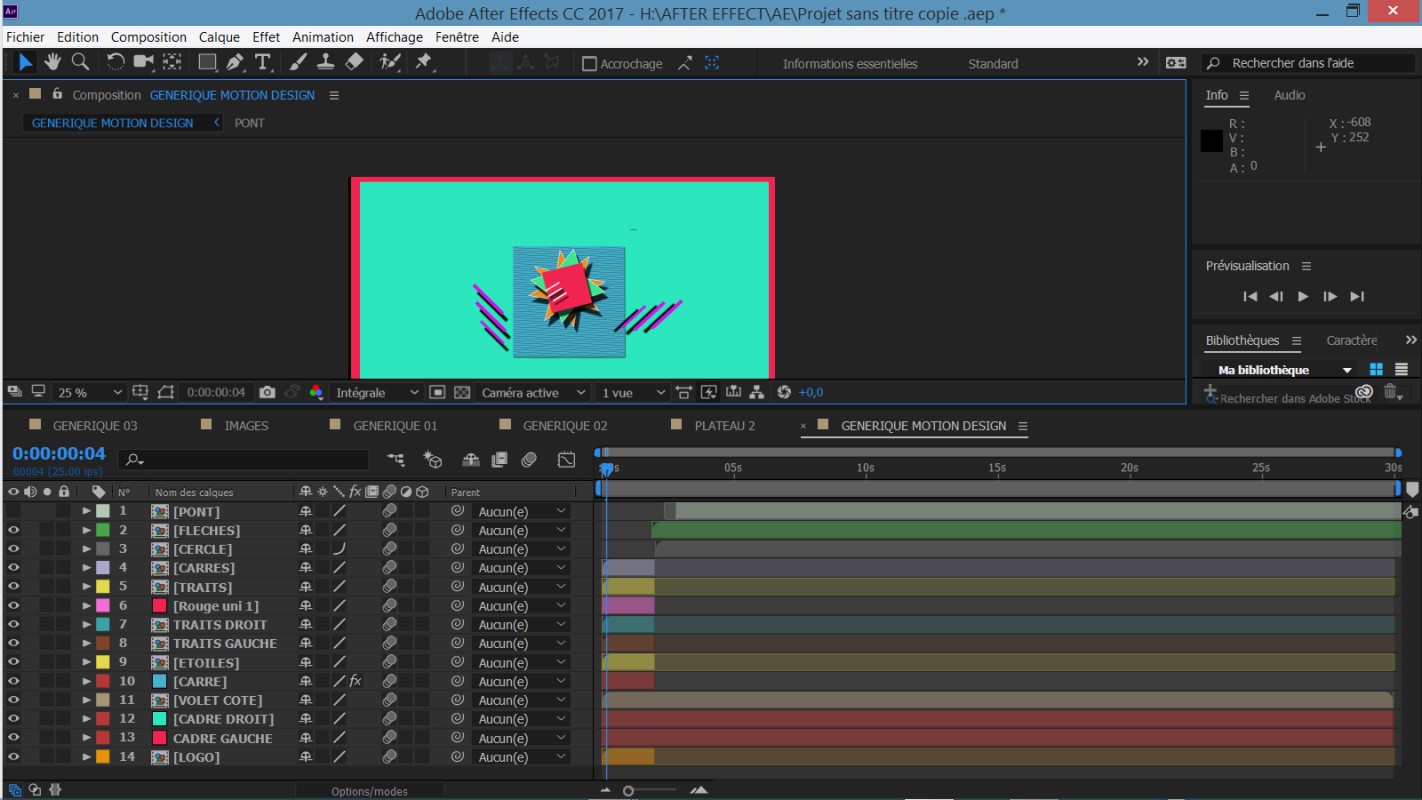Open the Caméra active view dropdown

[x=532, y=393]
